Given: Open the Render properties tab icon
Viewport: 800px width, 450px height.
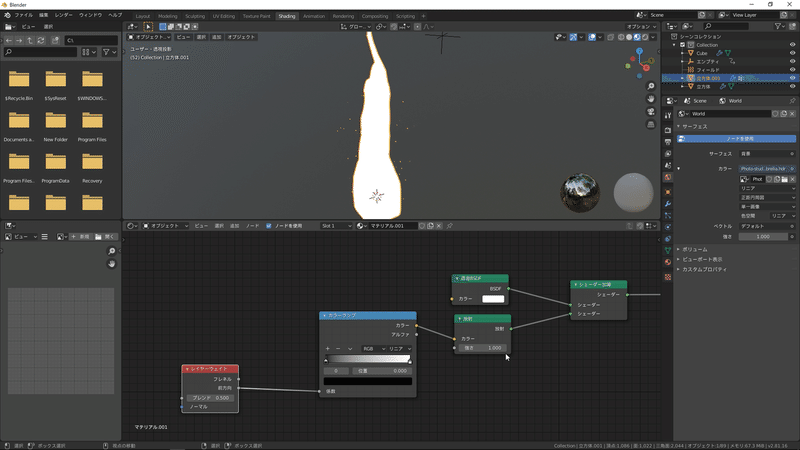Looking at the screenshot, I should 668,130.
